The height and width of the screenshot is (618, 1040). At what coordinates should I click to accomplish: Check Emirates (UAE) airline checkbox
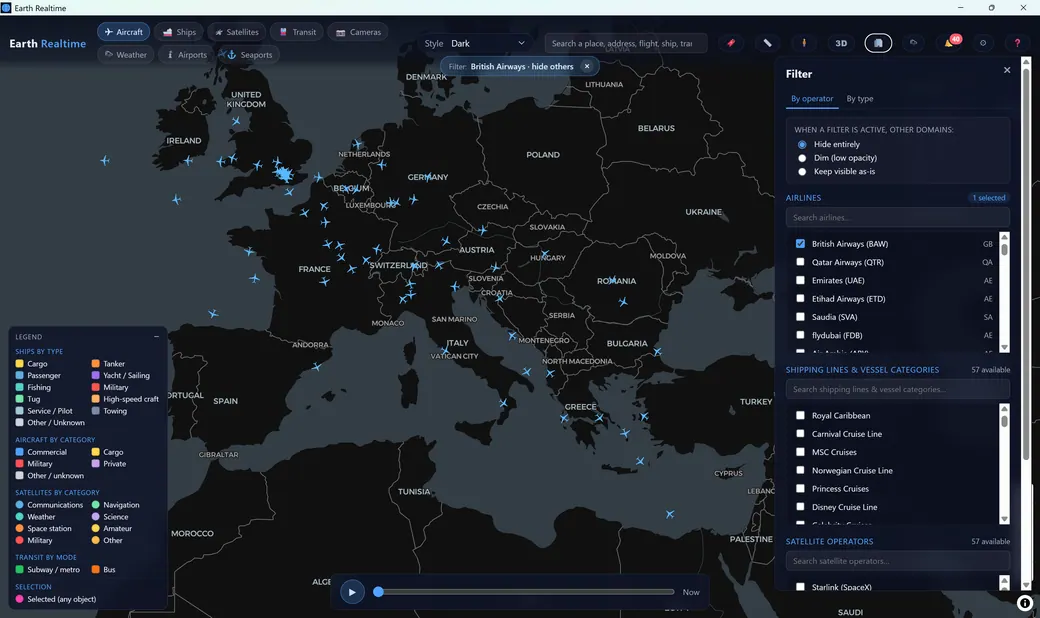[x=800, y=280]
